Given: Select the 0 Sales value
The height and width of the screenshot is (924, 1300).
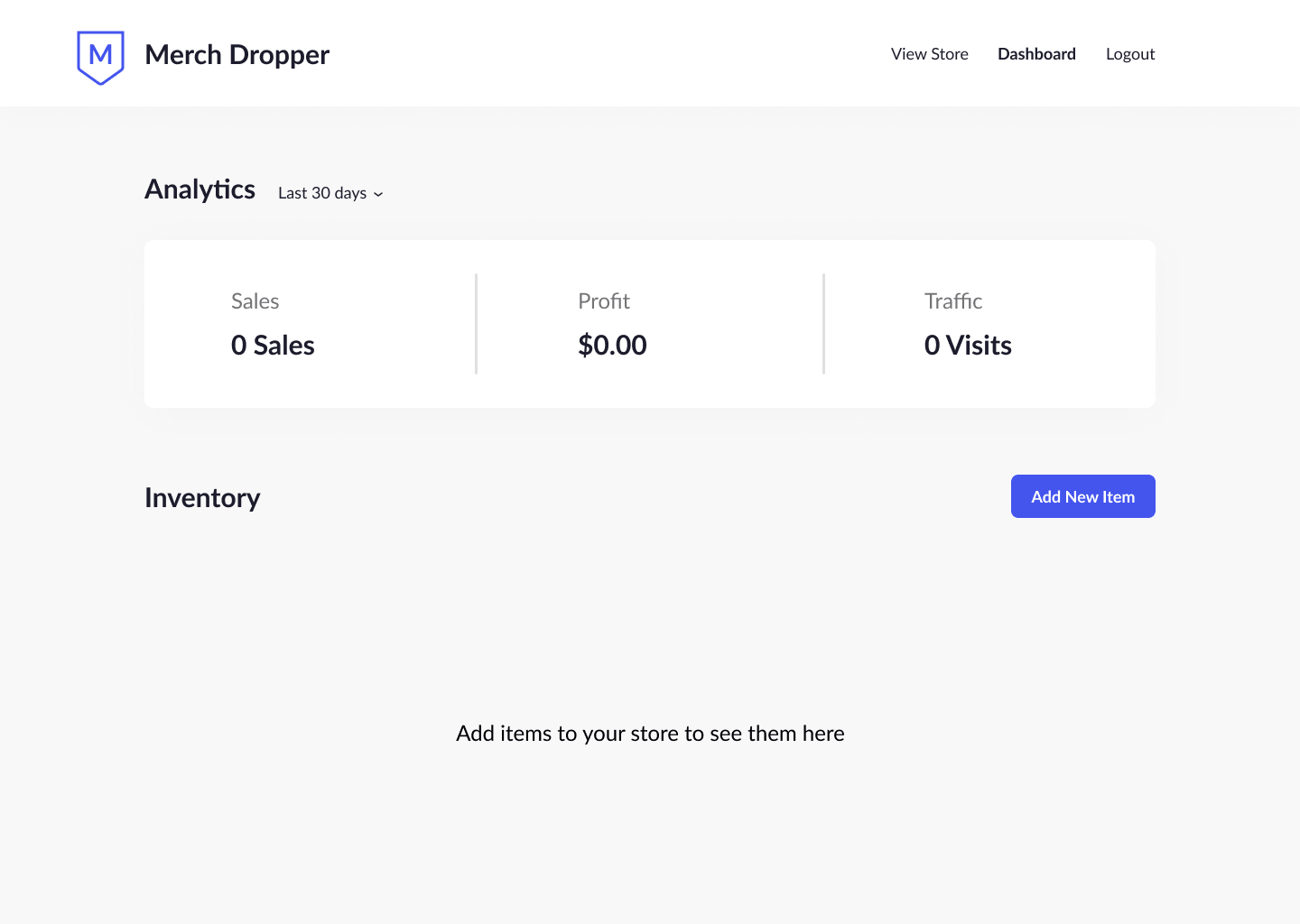Looking at the screenshot, I should click(x=273, y=346).
